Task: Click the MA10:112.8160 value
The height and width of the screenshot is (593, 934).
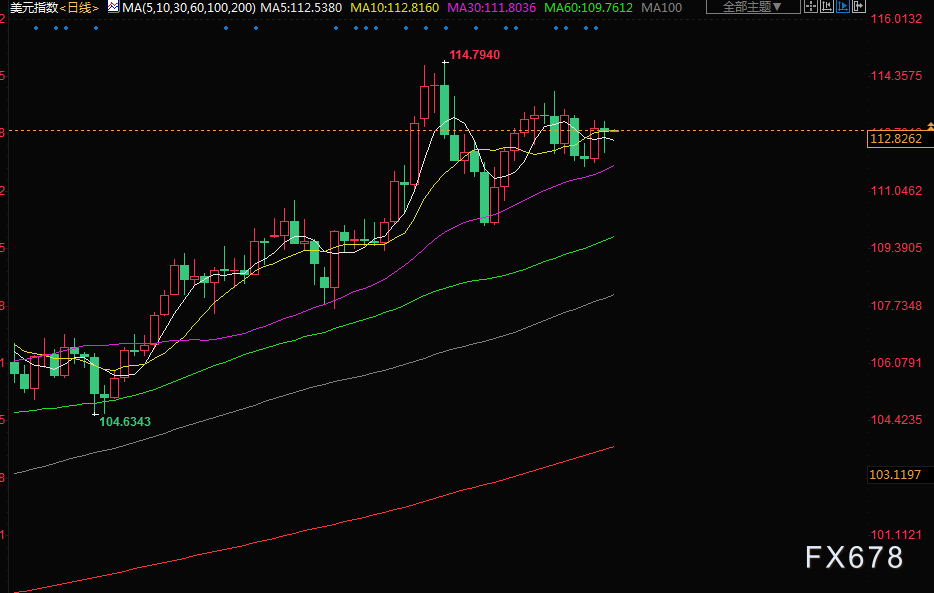Action: tap(394, 8)
